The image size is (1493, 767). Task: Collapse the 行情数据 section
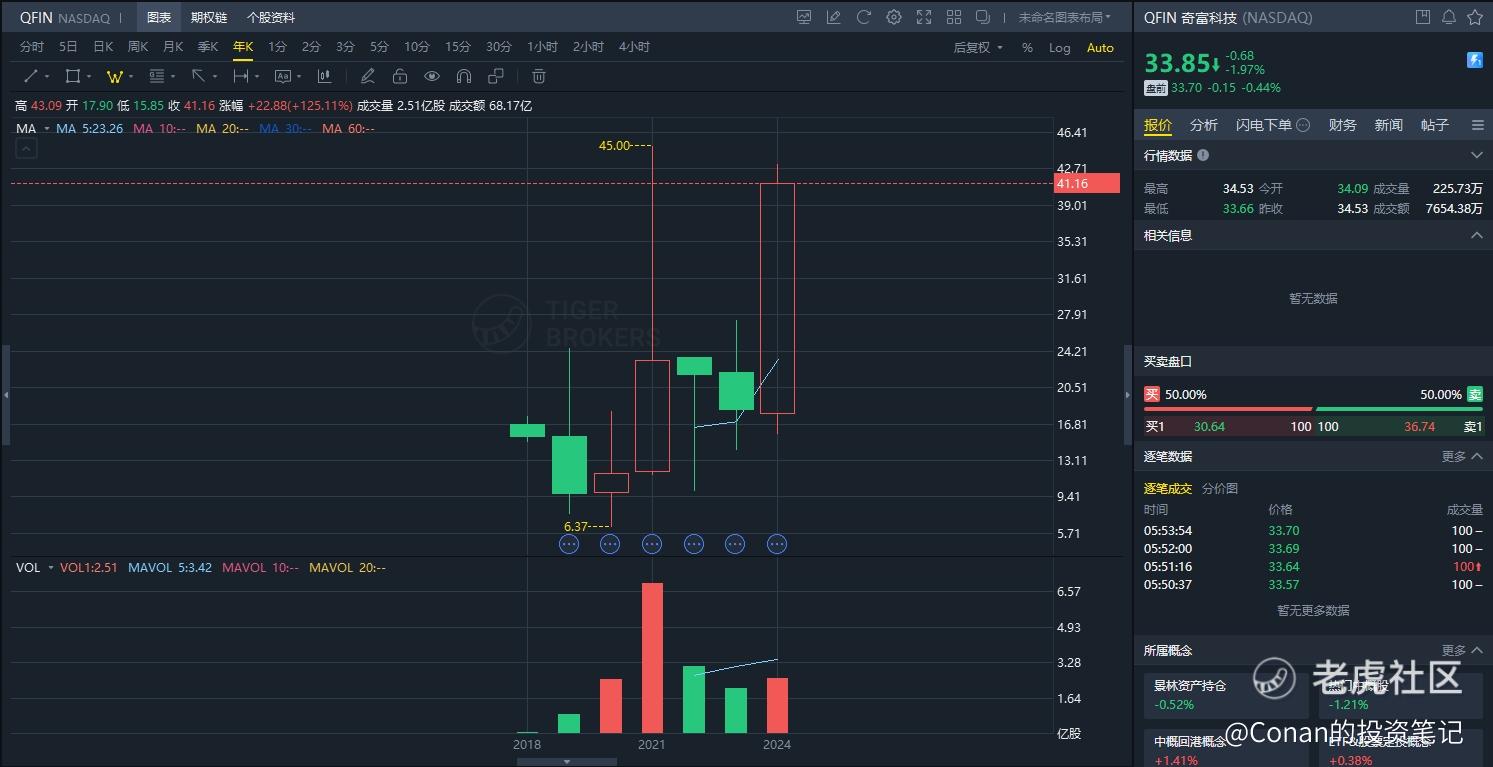pos(1476,155)
